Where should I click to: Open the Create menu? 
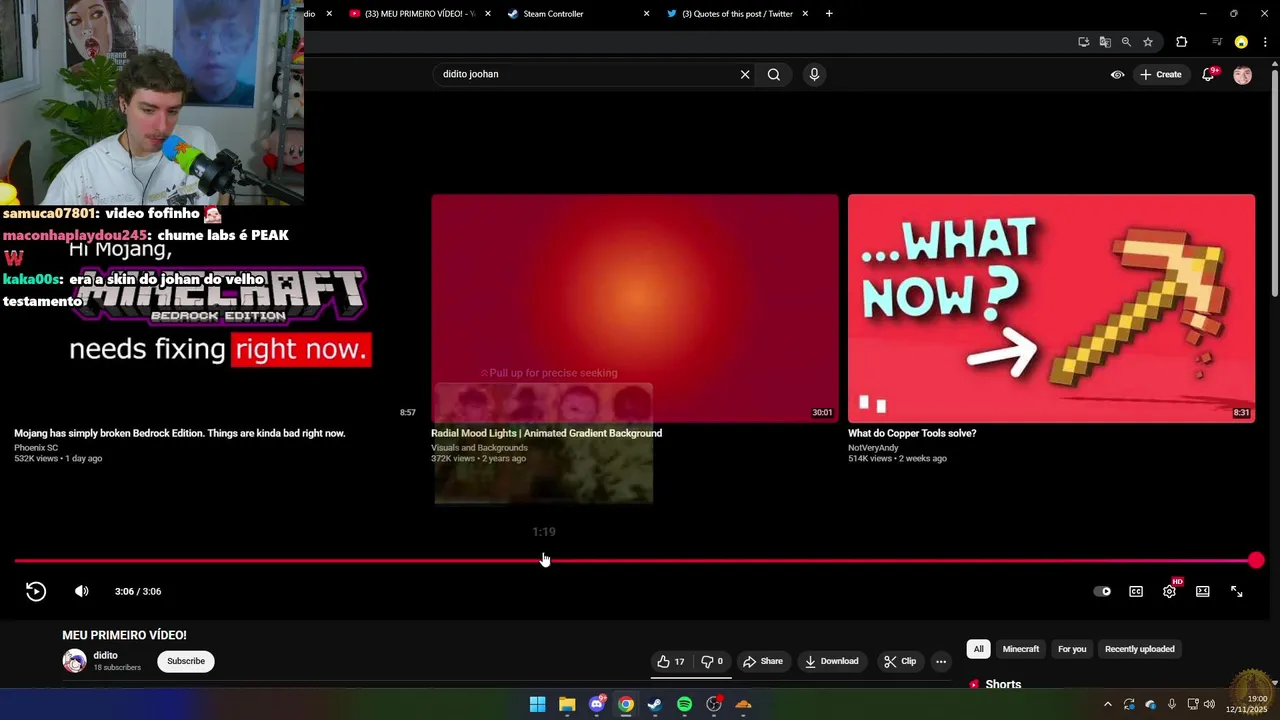click(x=1161, y=74)
